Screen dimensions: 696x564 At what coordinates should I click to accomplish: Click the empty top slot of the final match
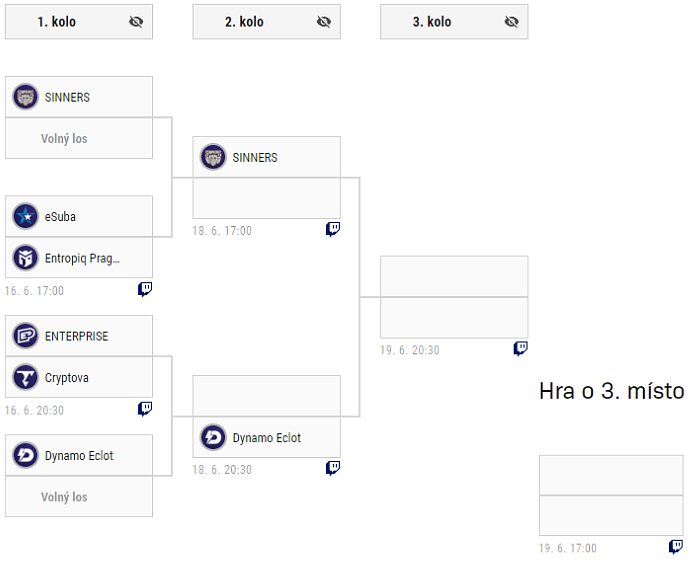[454, 277]
